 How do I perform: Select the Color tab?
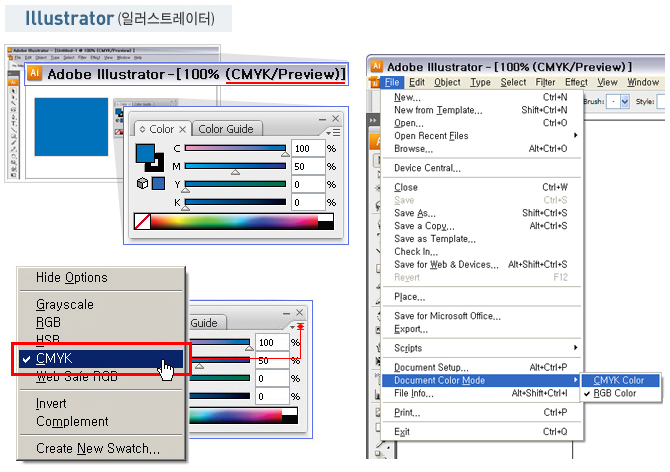tap(162, 129)
